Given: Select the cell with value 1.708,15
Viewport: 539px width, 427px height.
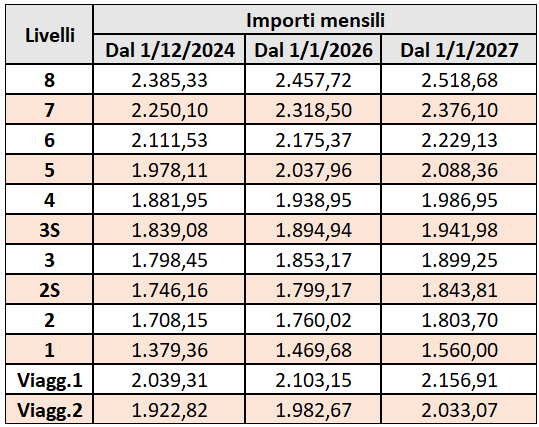Looking at the screenshot, I should [x=169, y=319].
